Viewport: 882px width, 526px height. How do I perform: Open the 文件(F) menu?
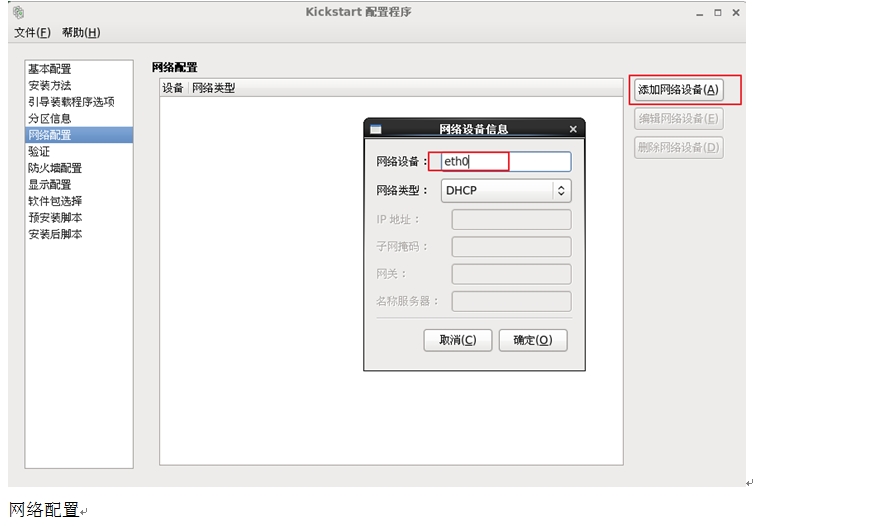pyautogui.click(x=32, y=33)
